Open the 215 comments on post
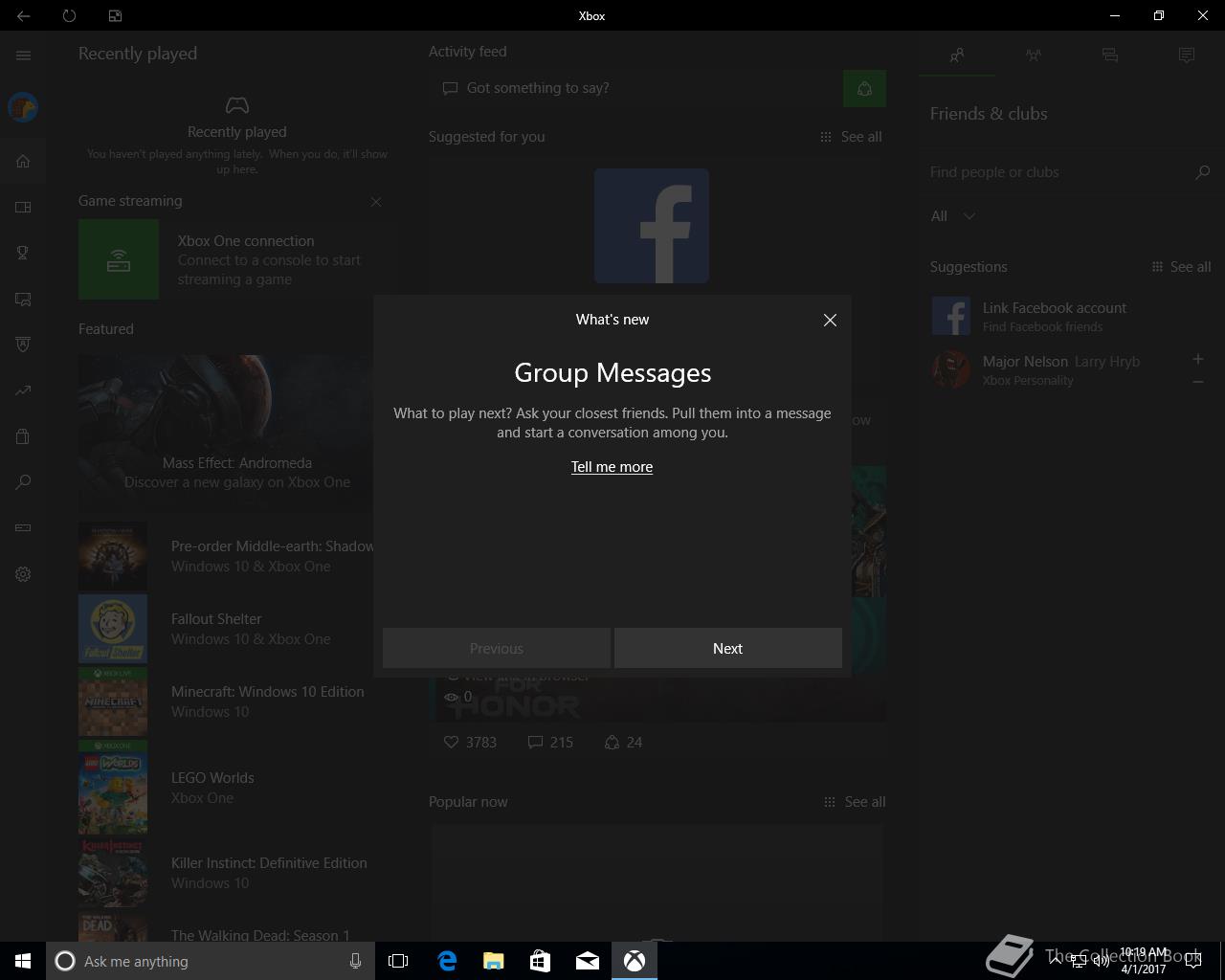 tap(550, 742)
